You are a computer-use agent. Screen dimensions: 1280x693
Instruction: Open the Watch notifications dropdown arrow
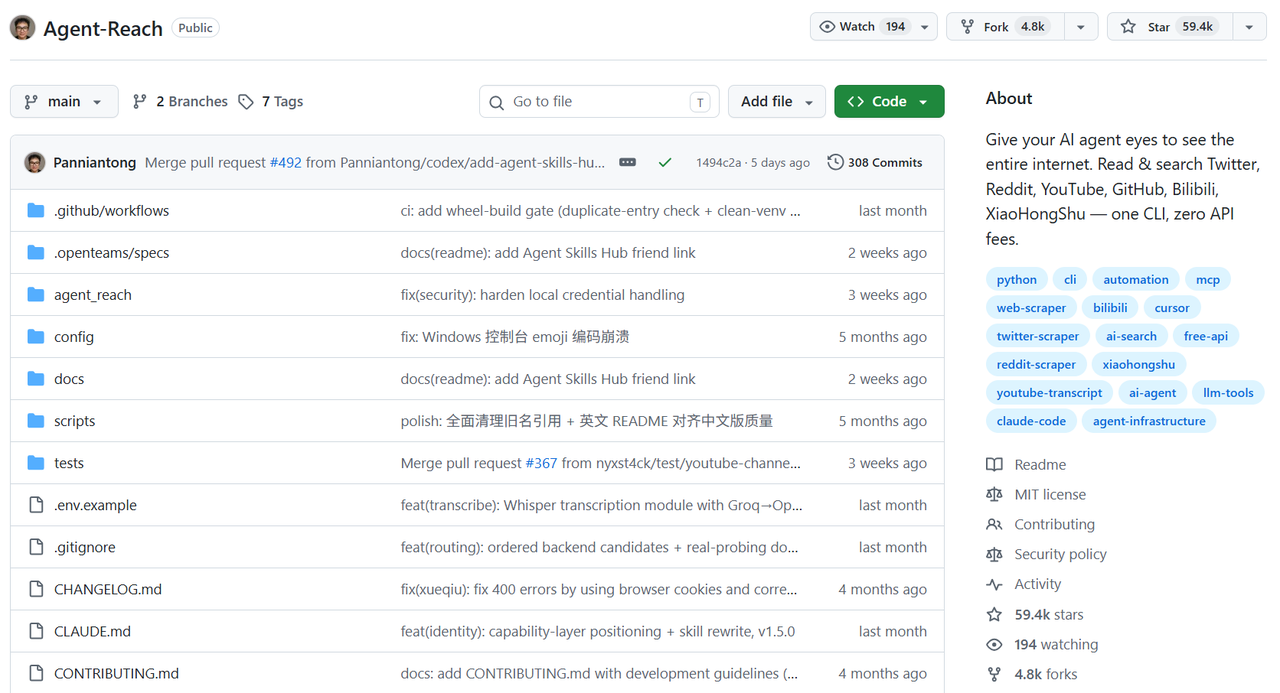pos(926,27)
